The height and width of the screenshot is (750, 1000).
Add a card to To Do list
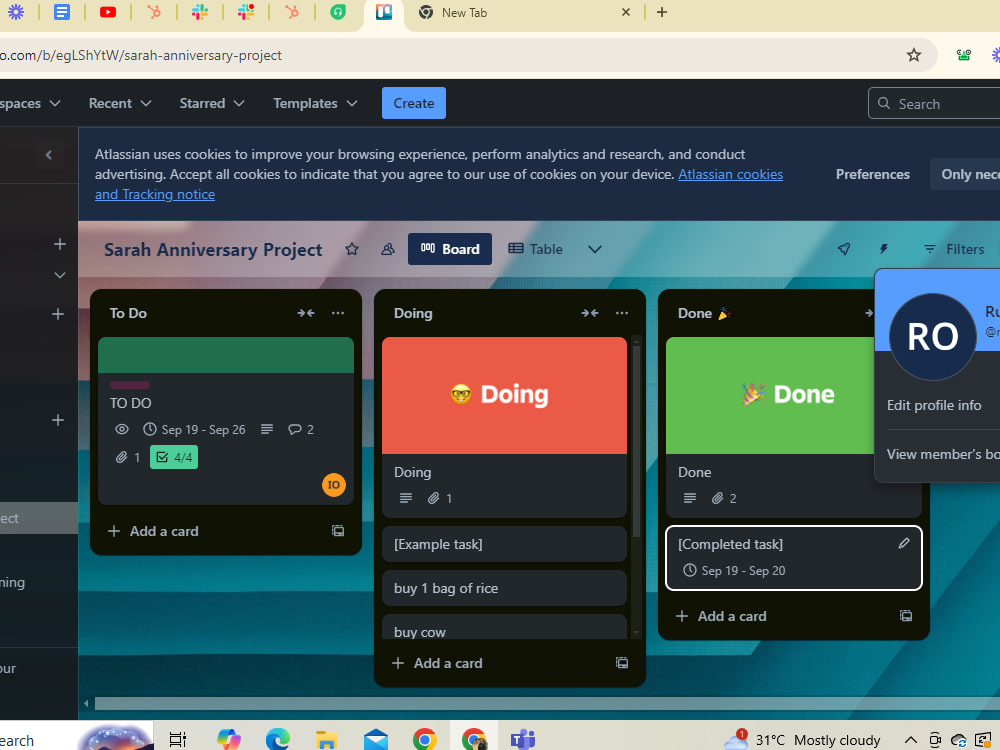[154, 531]
